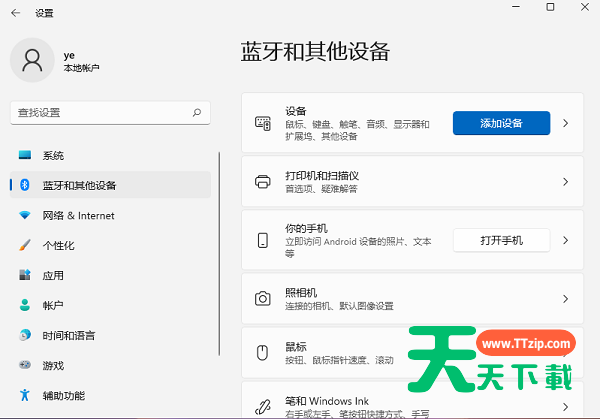The height and width of the screenshot is (419, 600).
Task: Expand the 设备 row chevron
Action: (x=565, y=123)
